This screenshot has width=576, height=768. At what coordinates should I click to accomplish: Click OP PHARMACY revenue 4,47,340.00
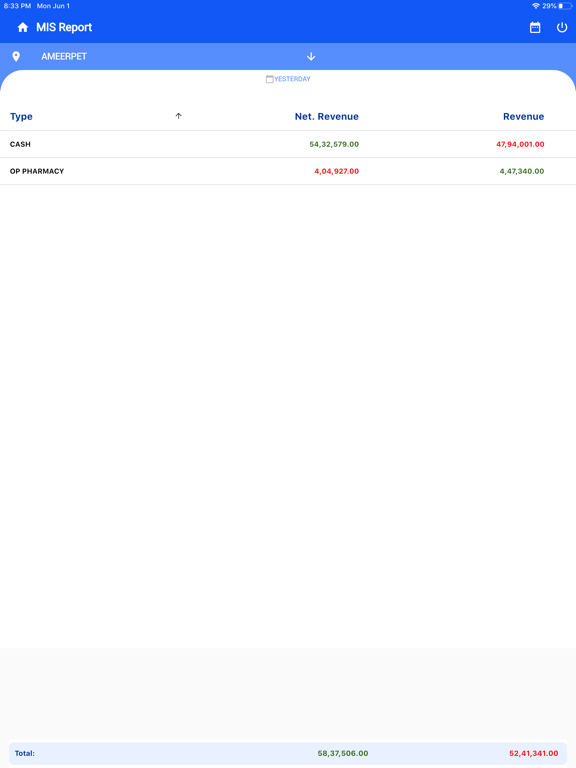point(522,171)
